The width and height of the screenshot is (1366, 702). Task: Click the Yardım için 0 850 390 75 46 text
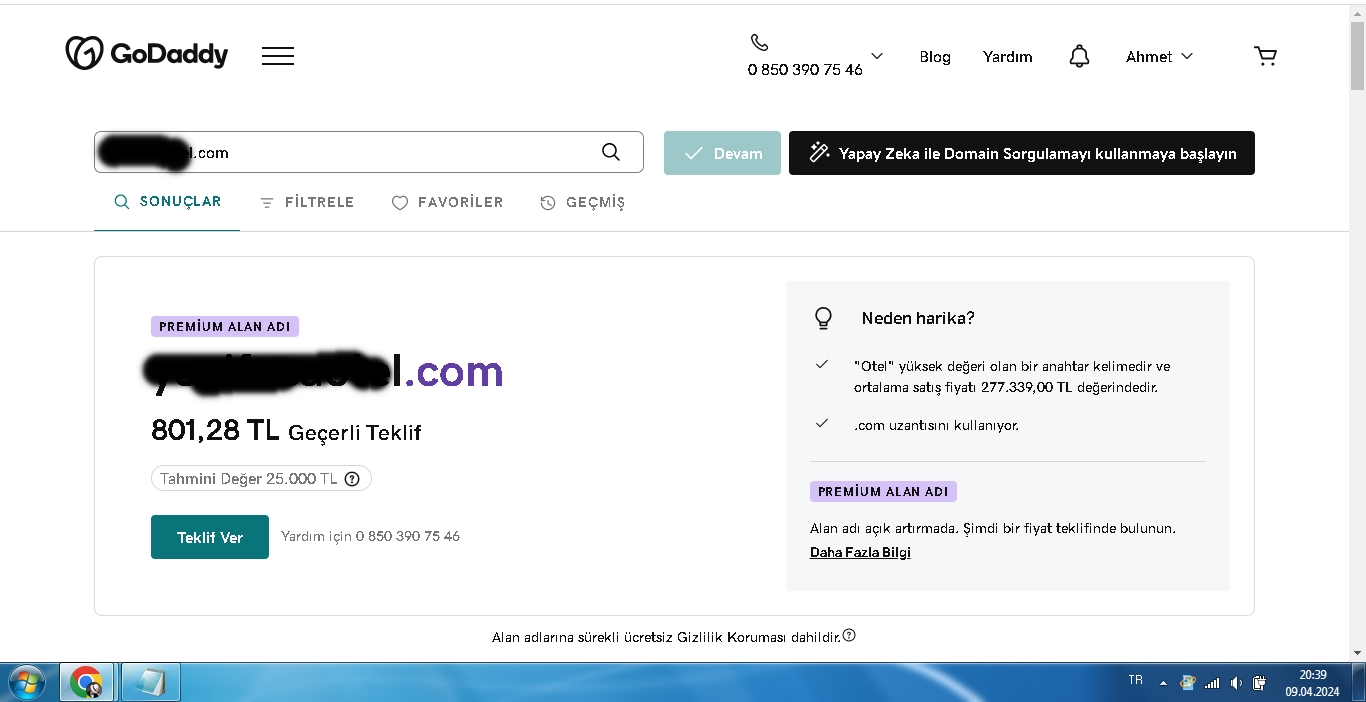coord(370,536)
